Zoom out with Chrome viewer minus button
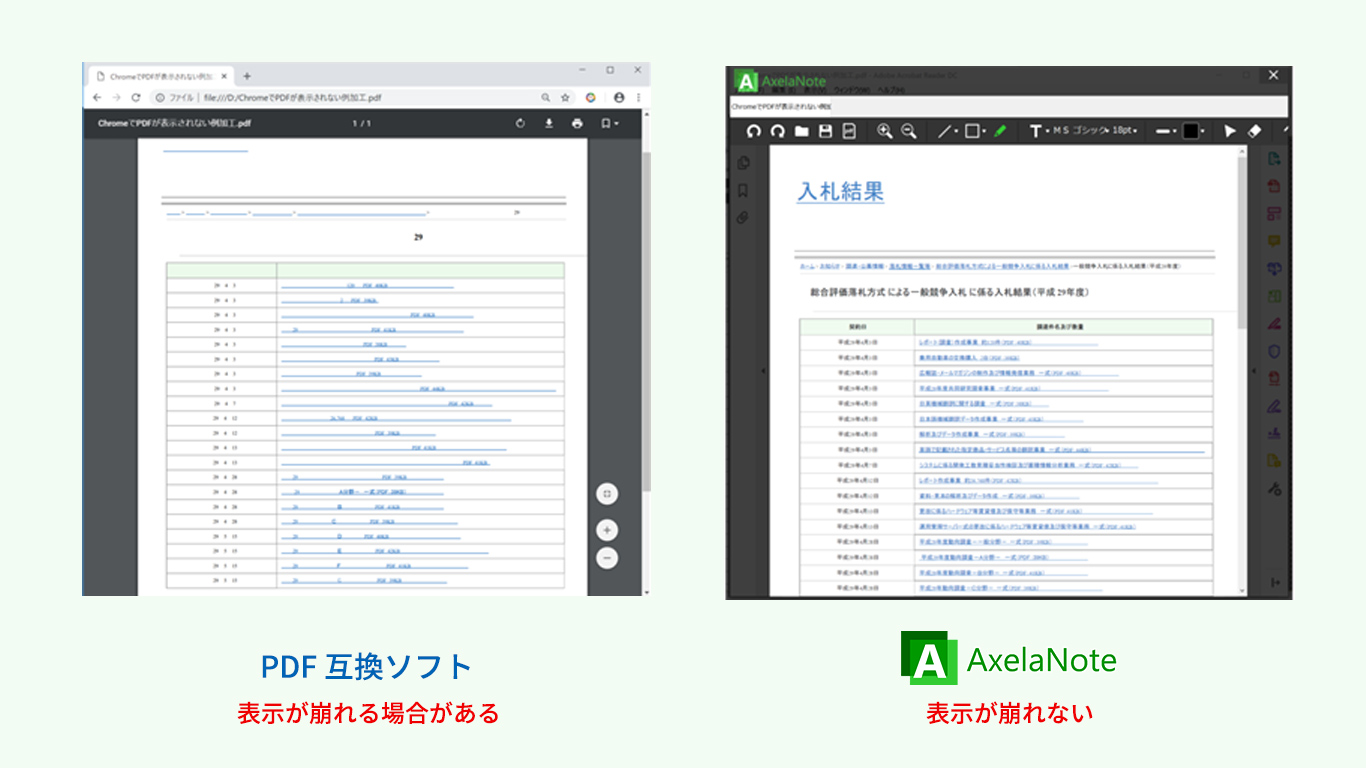This screenshot has height=768, width=1366. [607, 558]
